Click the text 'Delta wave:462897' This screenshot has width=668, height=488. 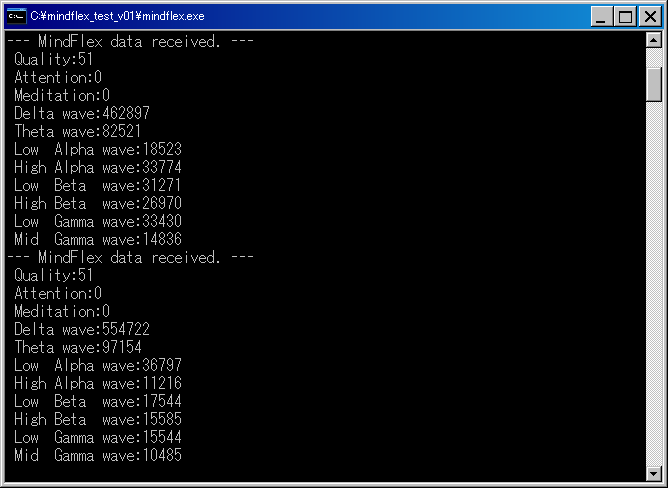tap(82, 113)
